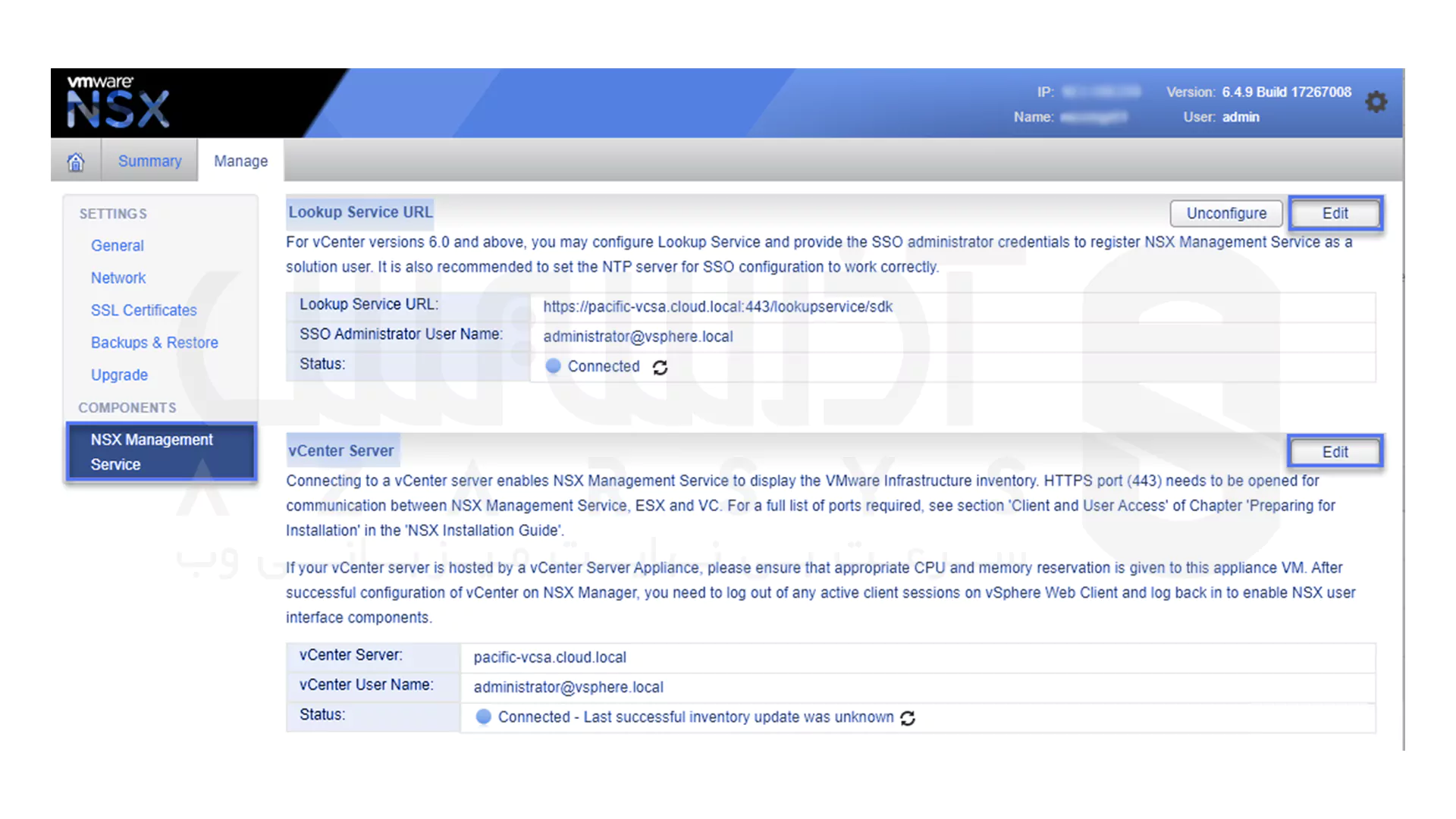Switch to the Manage tab
Screen dimensions: 1456x819
coord(240,161)
